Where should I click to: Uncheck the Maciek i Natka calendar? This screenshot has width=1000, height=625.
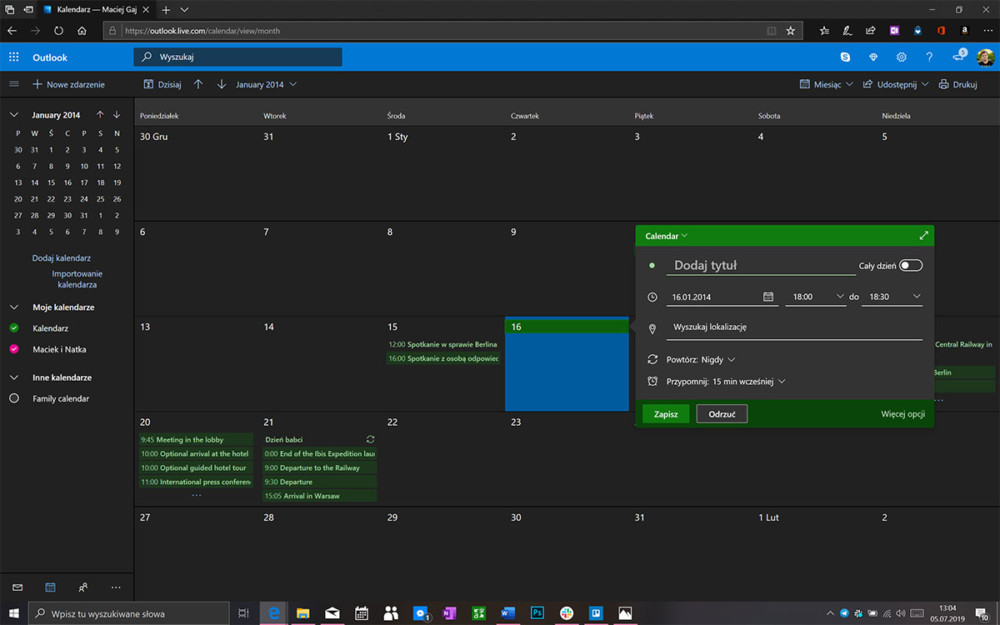coord(14,349)
